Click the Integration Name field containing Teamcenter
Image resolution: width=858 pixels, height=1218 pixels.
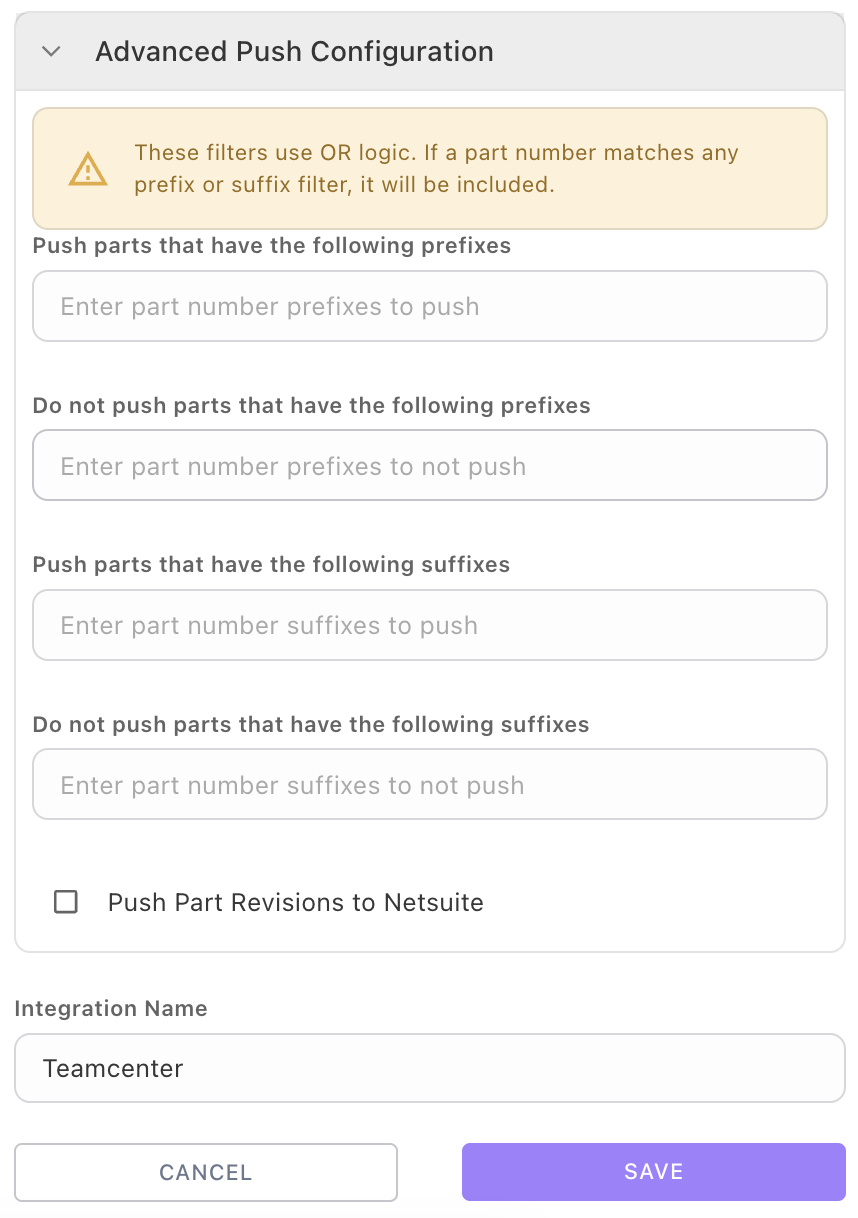(x=430, y=1068)
